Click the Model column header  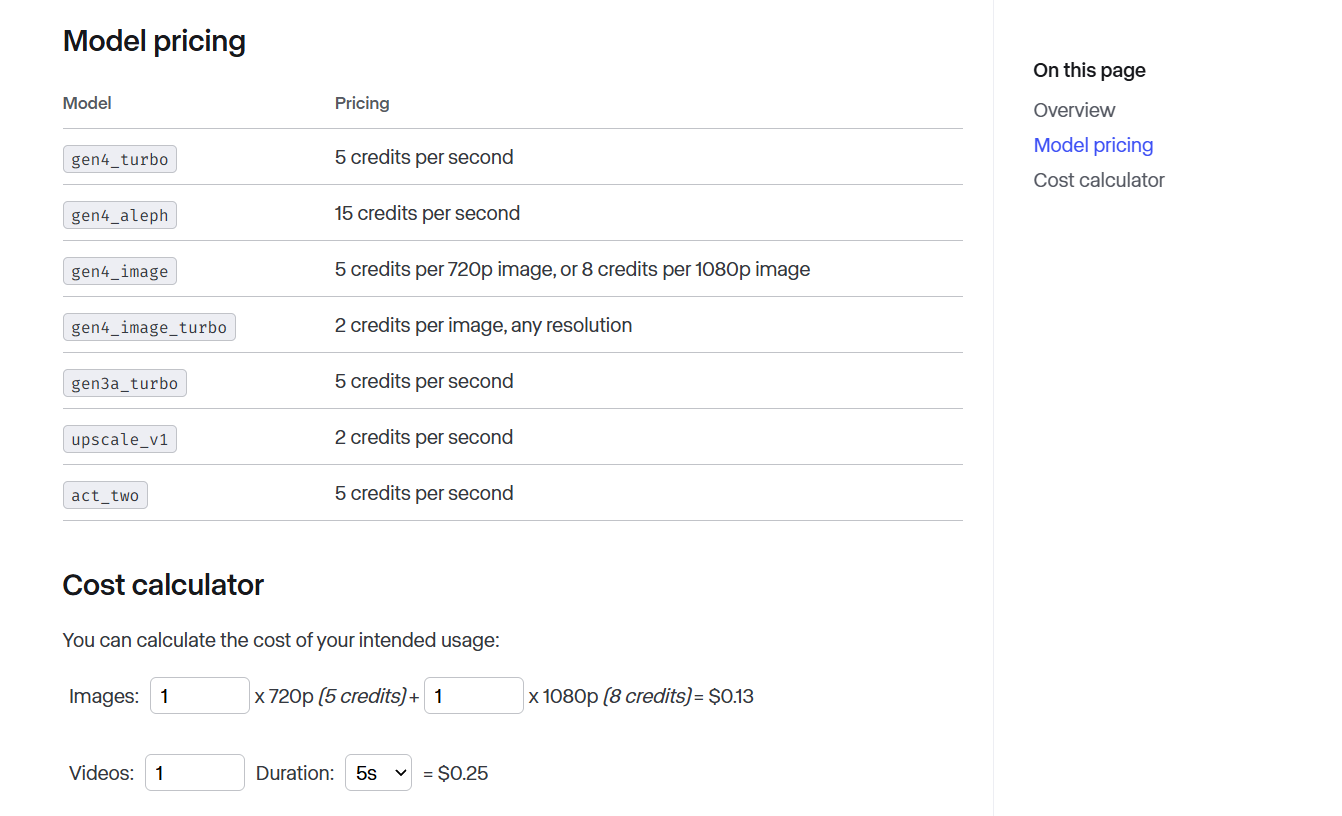click(87, 103)
